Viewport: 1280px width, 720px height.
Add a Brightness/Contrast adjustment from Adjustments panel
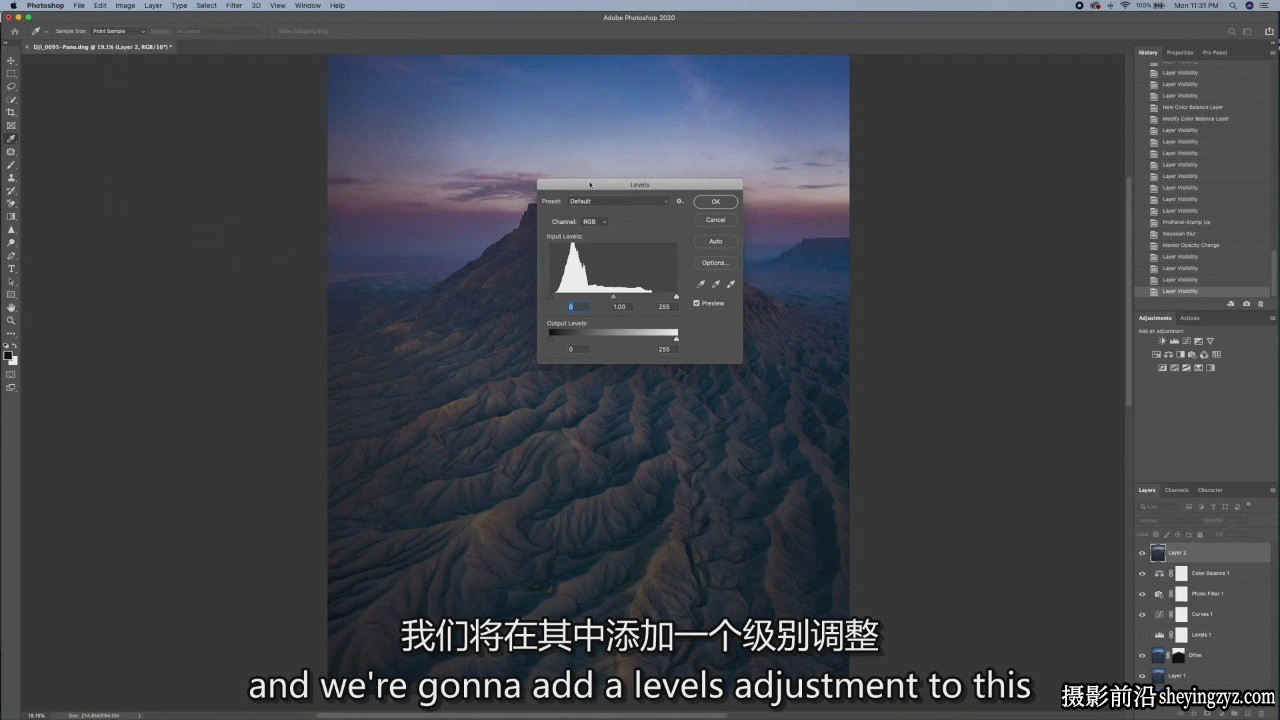[1161, 341]
